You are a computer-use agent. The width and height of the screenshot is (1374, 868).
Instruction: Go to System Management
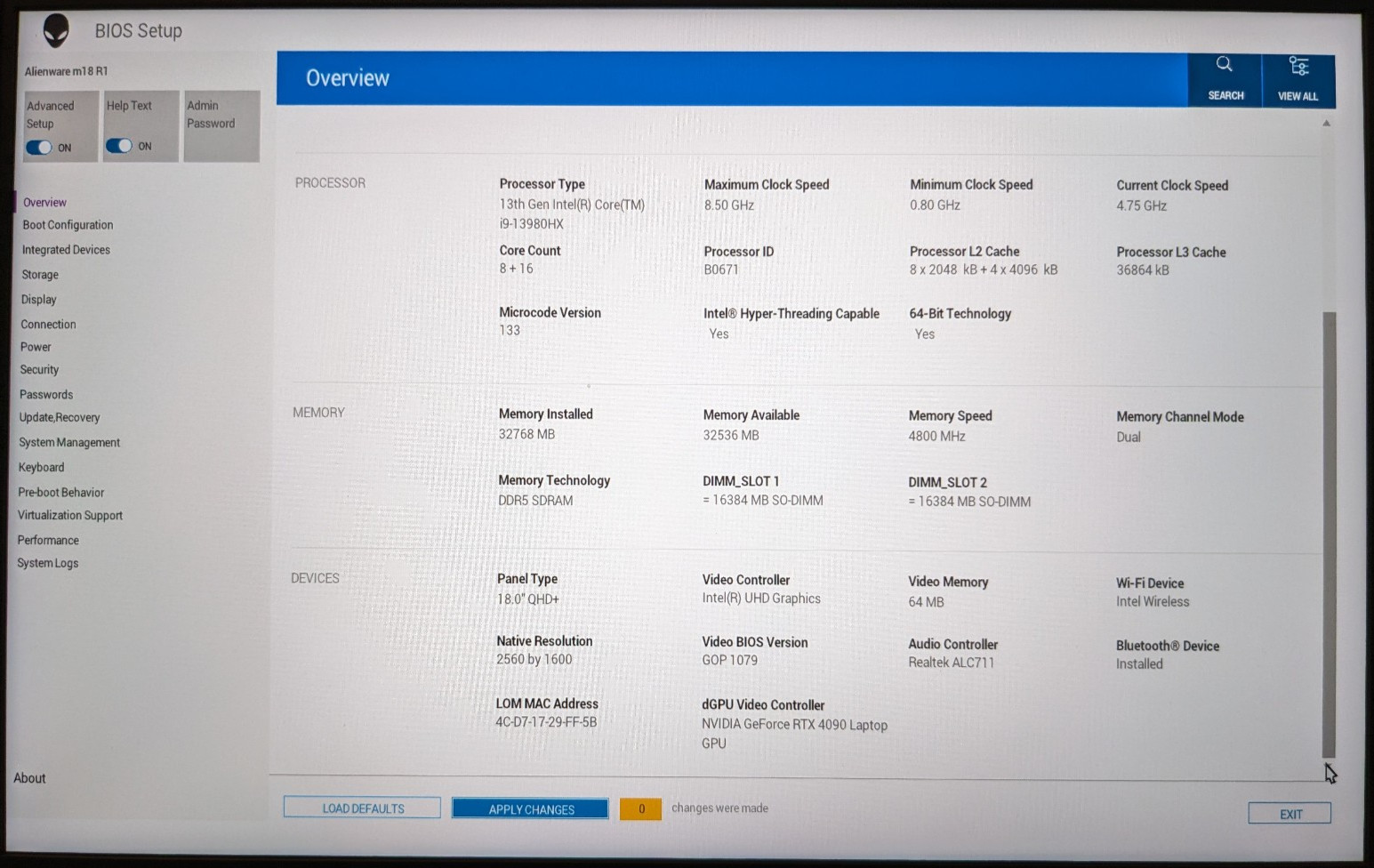coord(69,442)
